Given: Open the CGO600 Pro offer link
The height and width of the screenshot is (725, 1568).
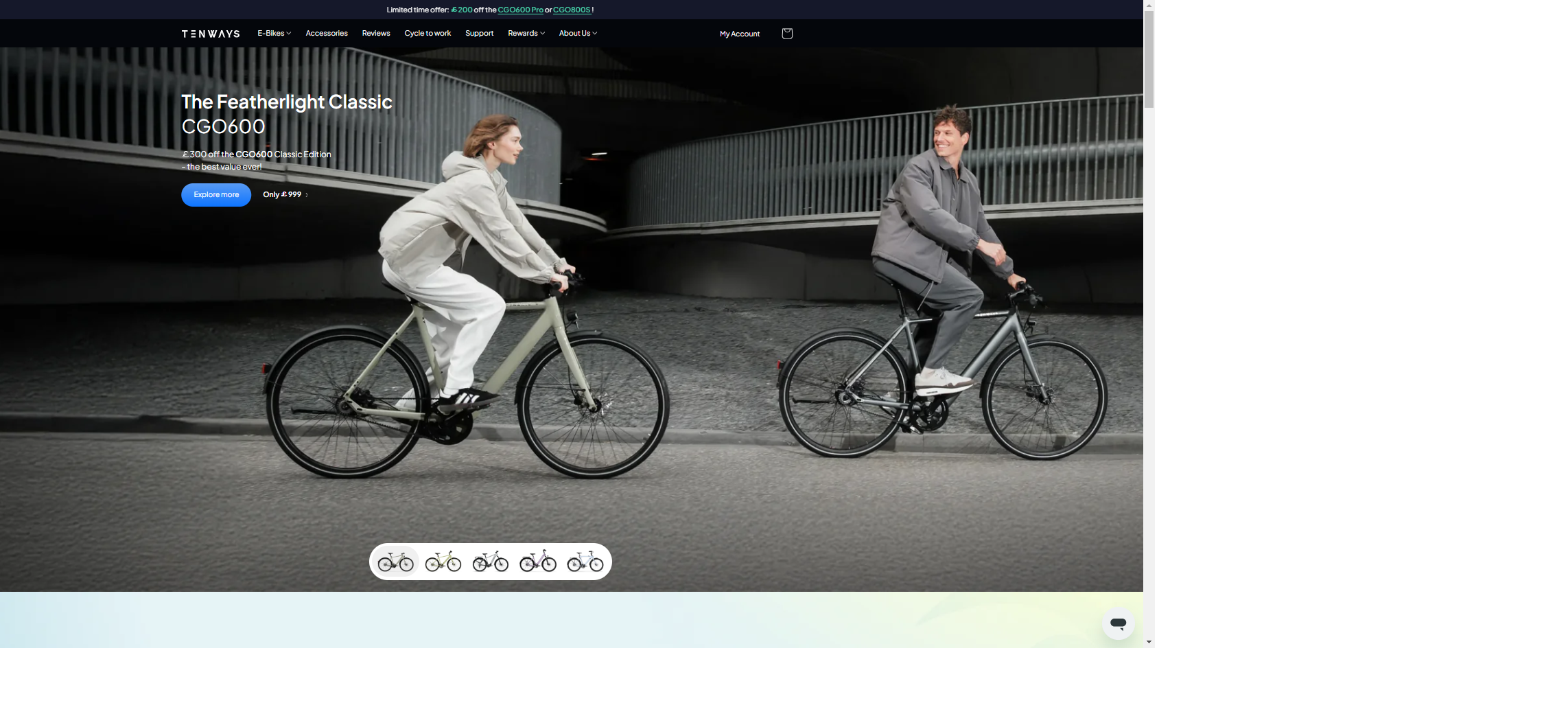Looking at the screenshot, I should (x=520, y=10).
